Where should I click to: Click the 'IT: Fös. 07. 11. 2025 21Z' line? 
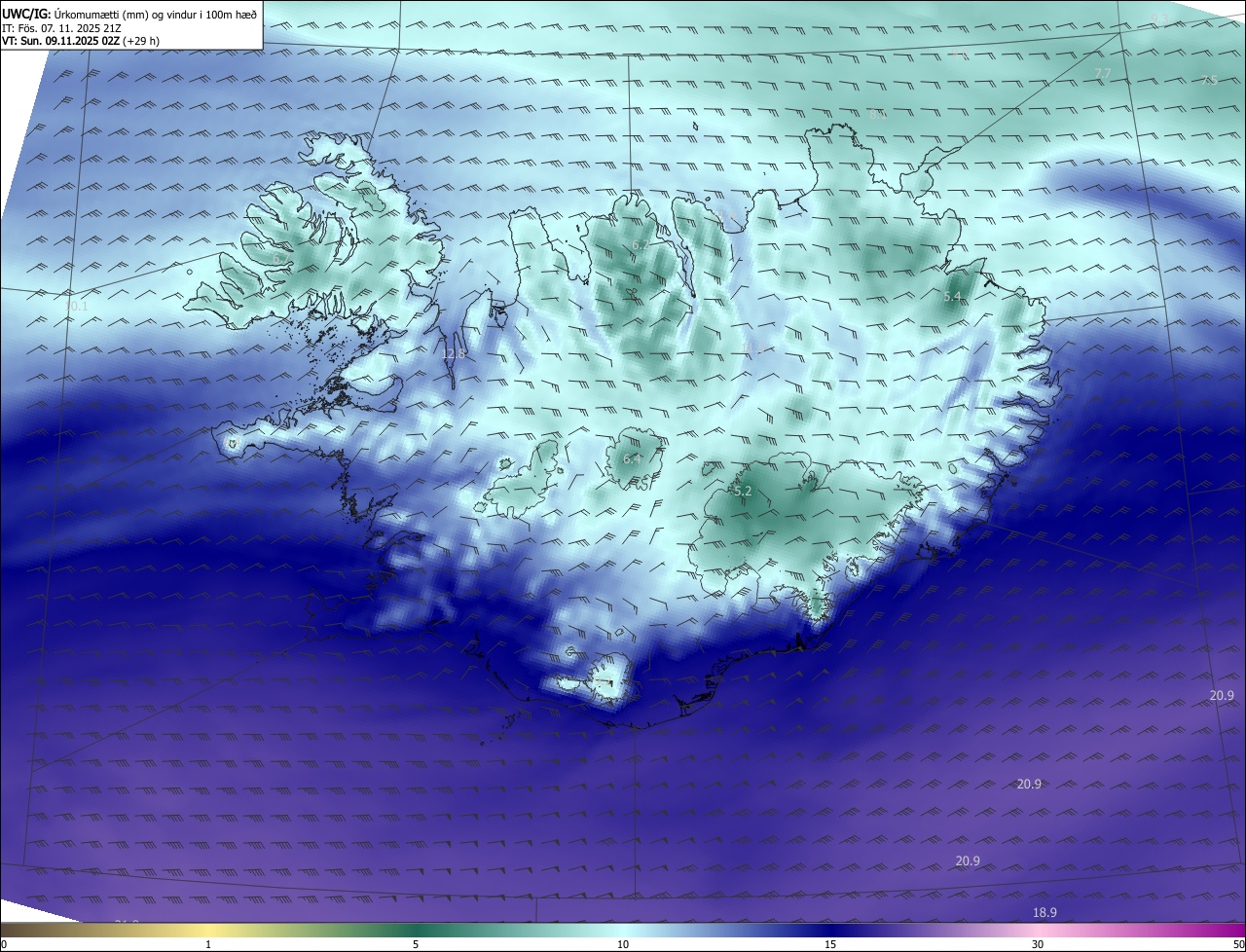(x=60, y=27)
